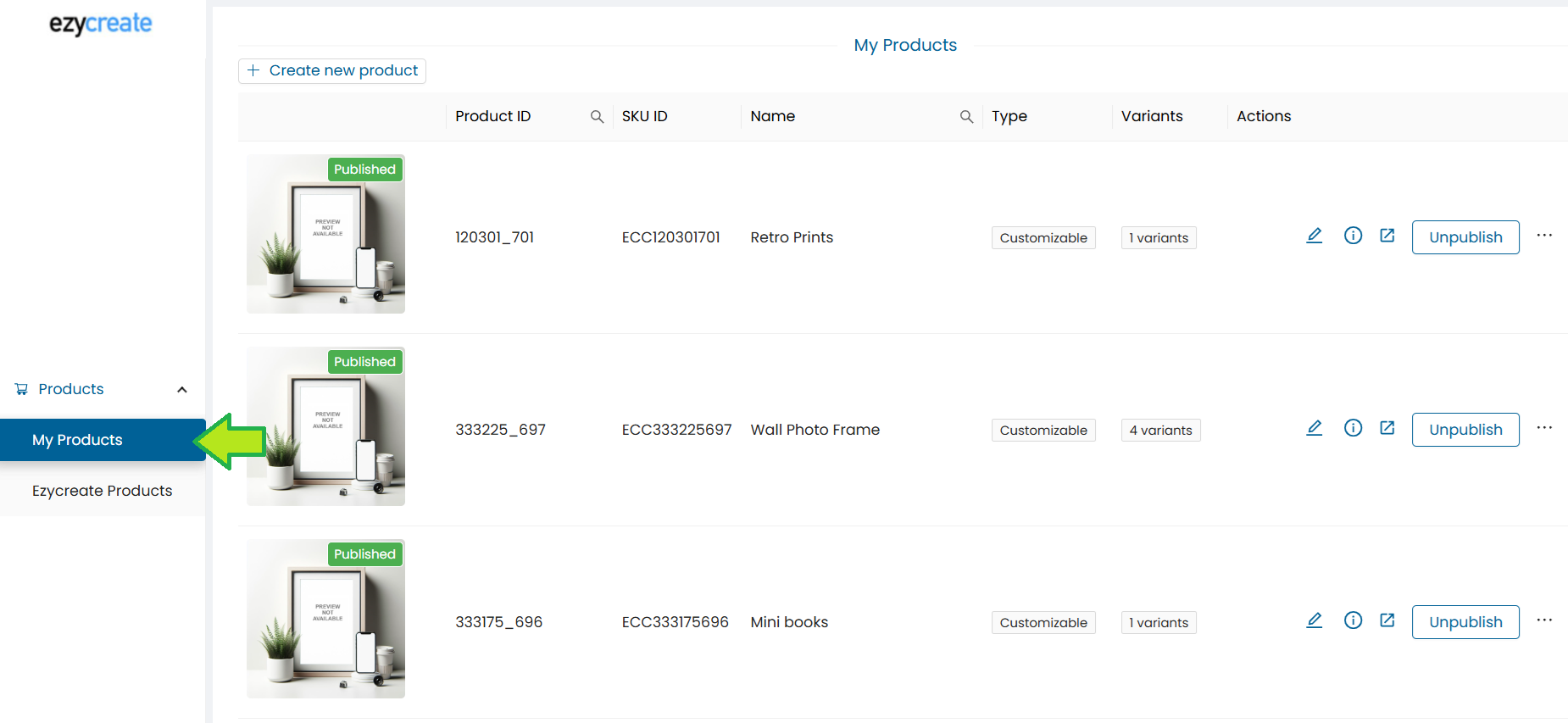This screenshot has width=1568, height=723.
Task: Unpublish the Wall Photo Frame product
Action: (x=1465, y=430)
